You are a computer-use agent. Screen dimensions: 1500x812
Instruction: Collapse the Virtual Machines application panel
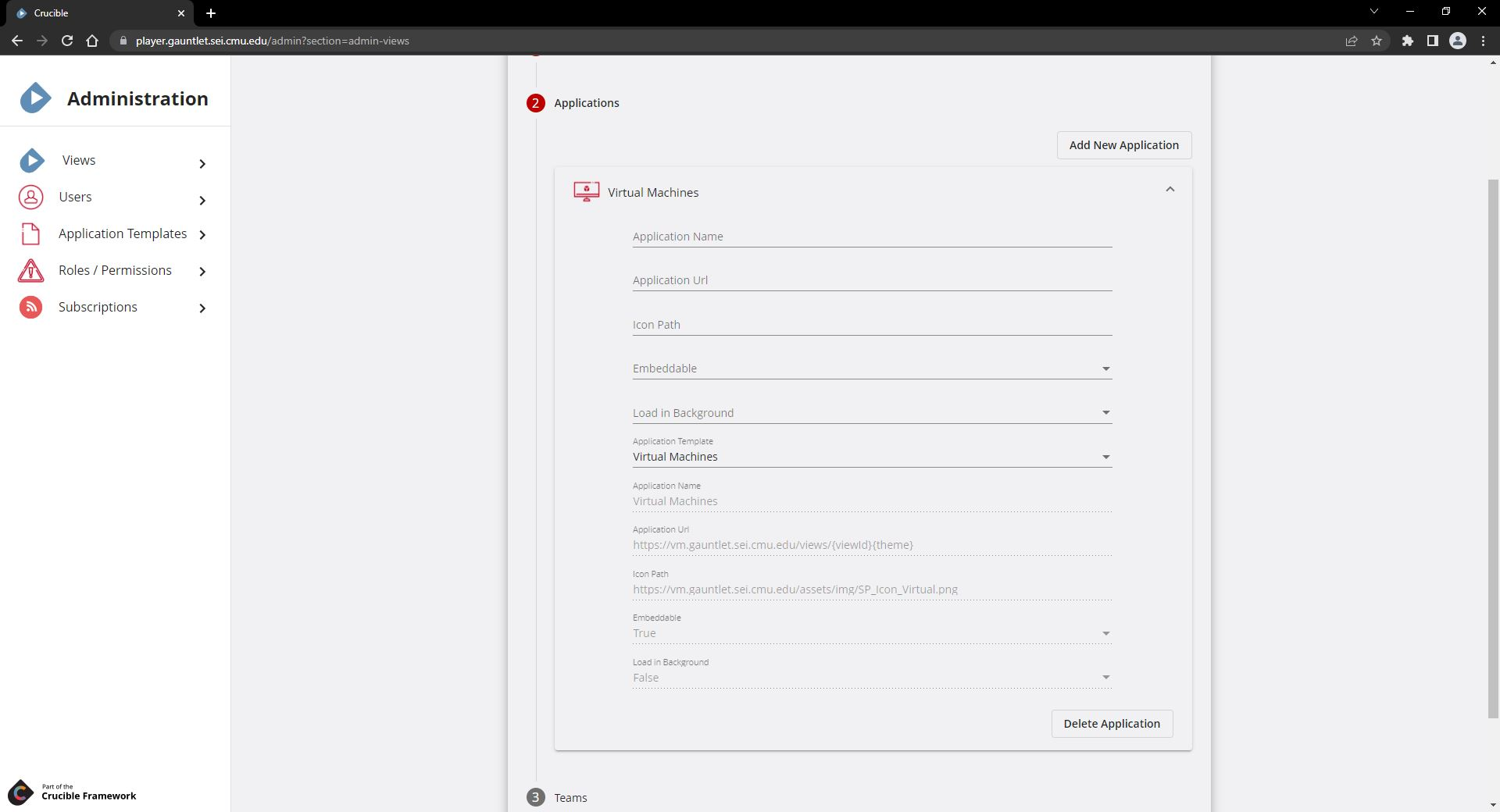[x=1170, y=189]
